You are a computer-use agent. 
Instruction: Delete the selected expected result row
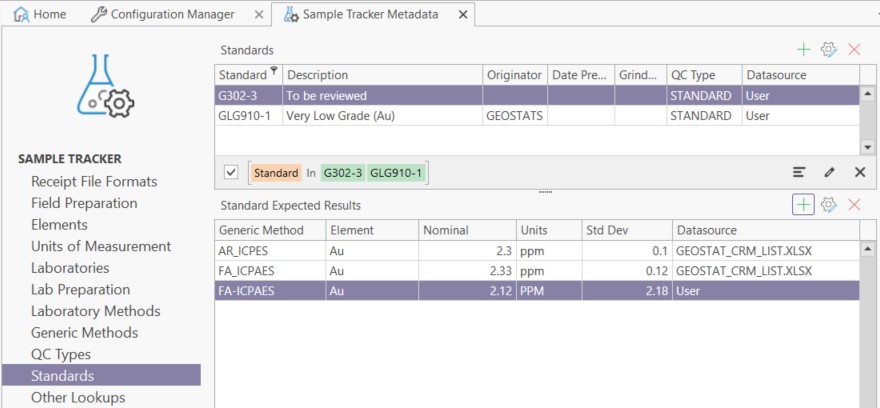[854, 204]
